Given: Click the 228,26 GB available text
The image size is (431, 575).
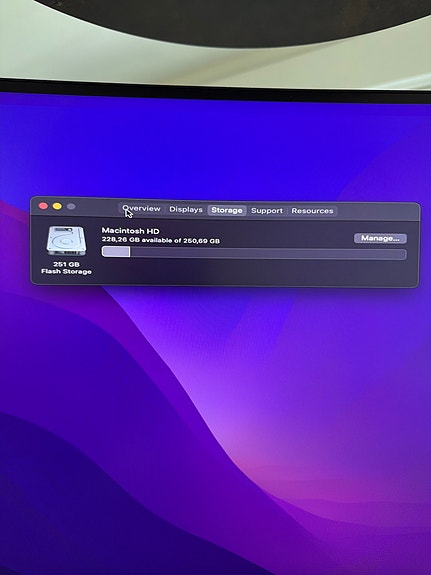Looking at the screenshot, I should point(134,239).
